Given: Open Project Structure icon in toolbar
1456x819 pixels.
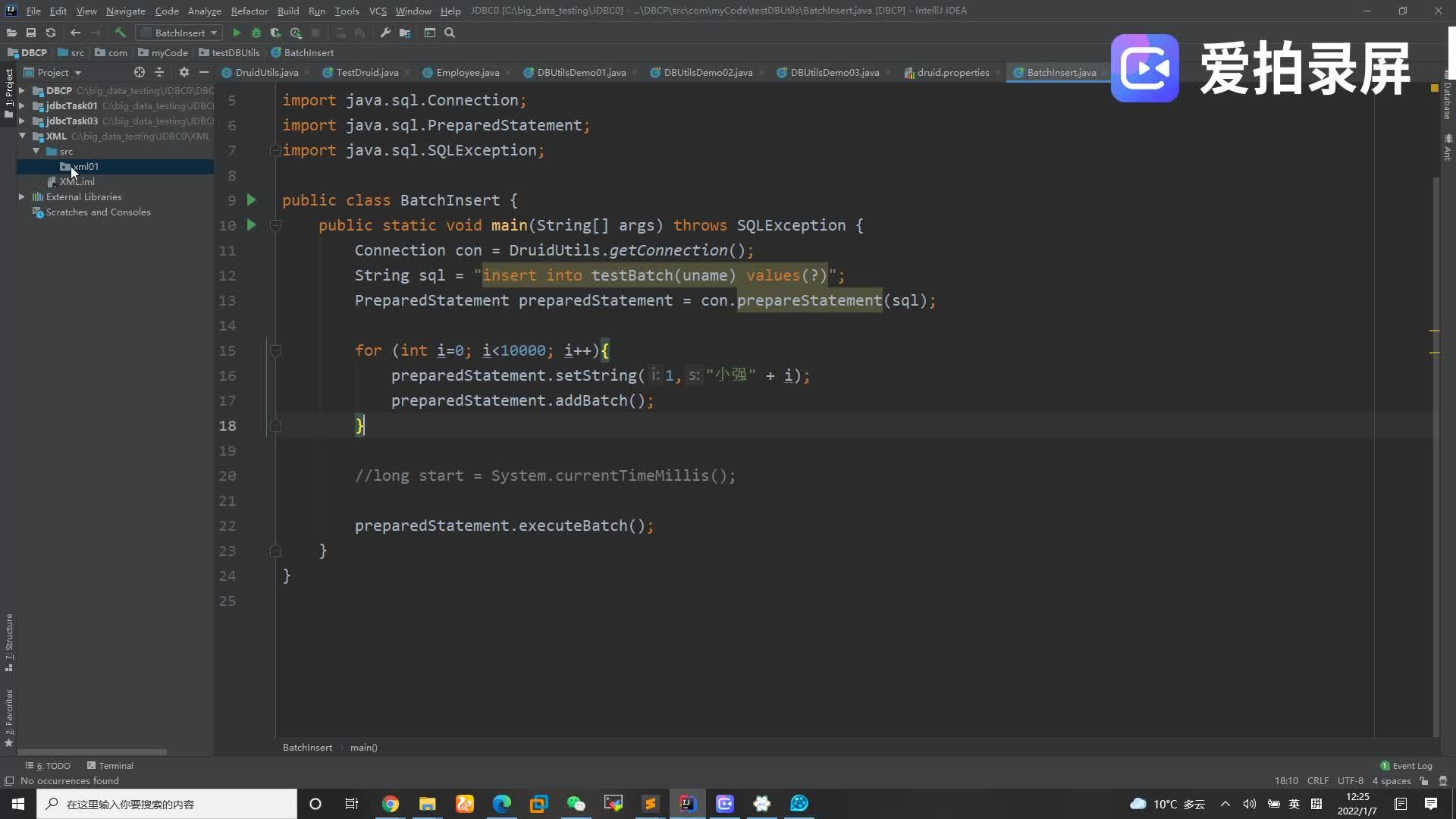Looking at the screenshot, I should coord(405,33).
